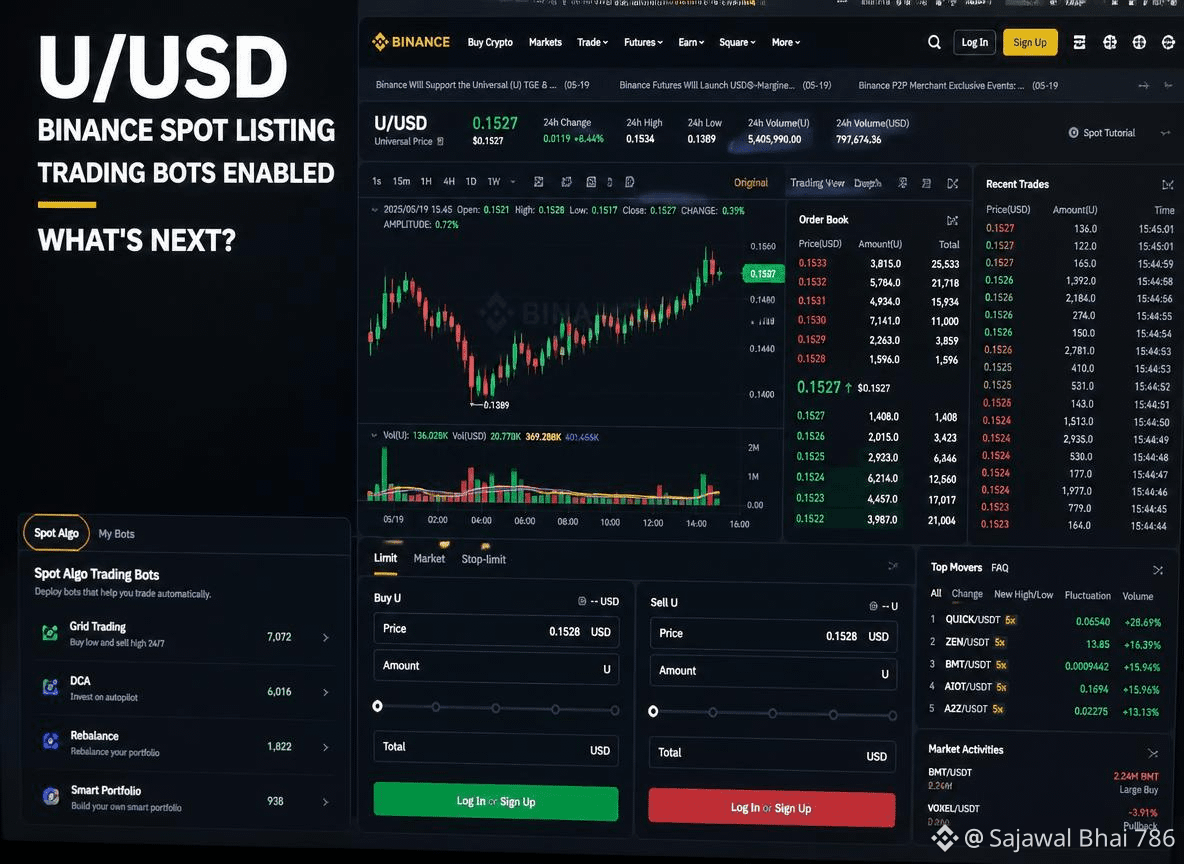Viewport: 1184px width, 864px height.
Task: Open the Earn dropdown menu
Action: click(691, 42)
